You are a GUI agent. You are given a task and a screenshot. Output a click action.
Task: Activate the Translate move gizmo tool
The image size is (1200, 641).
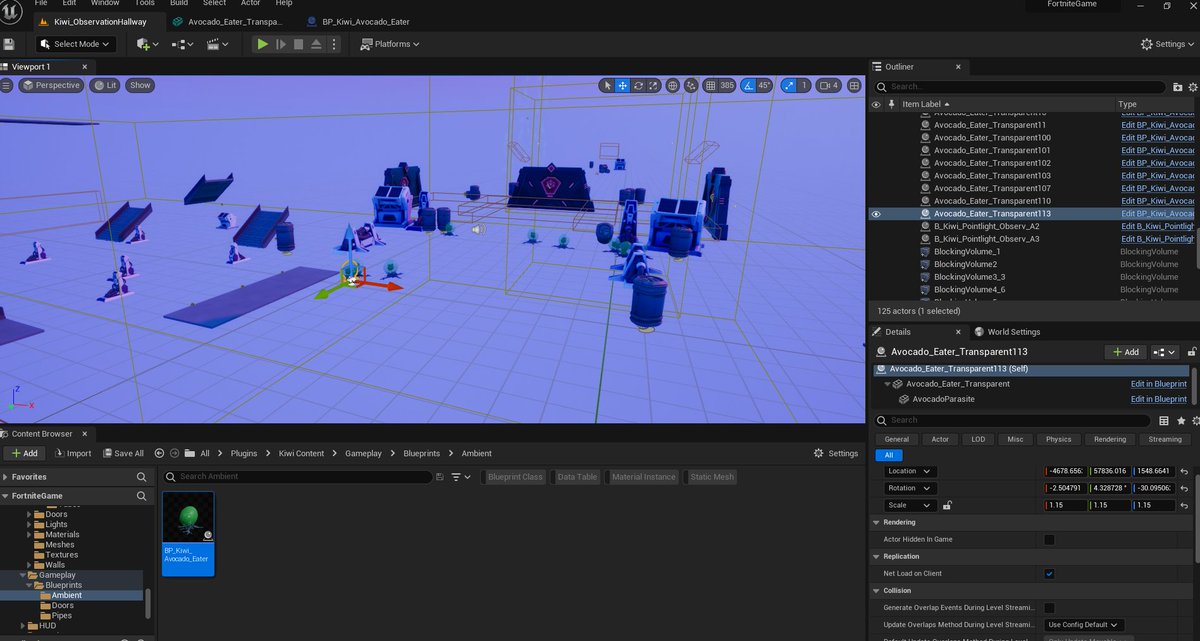point(622,85)
